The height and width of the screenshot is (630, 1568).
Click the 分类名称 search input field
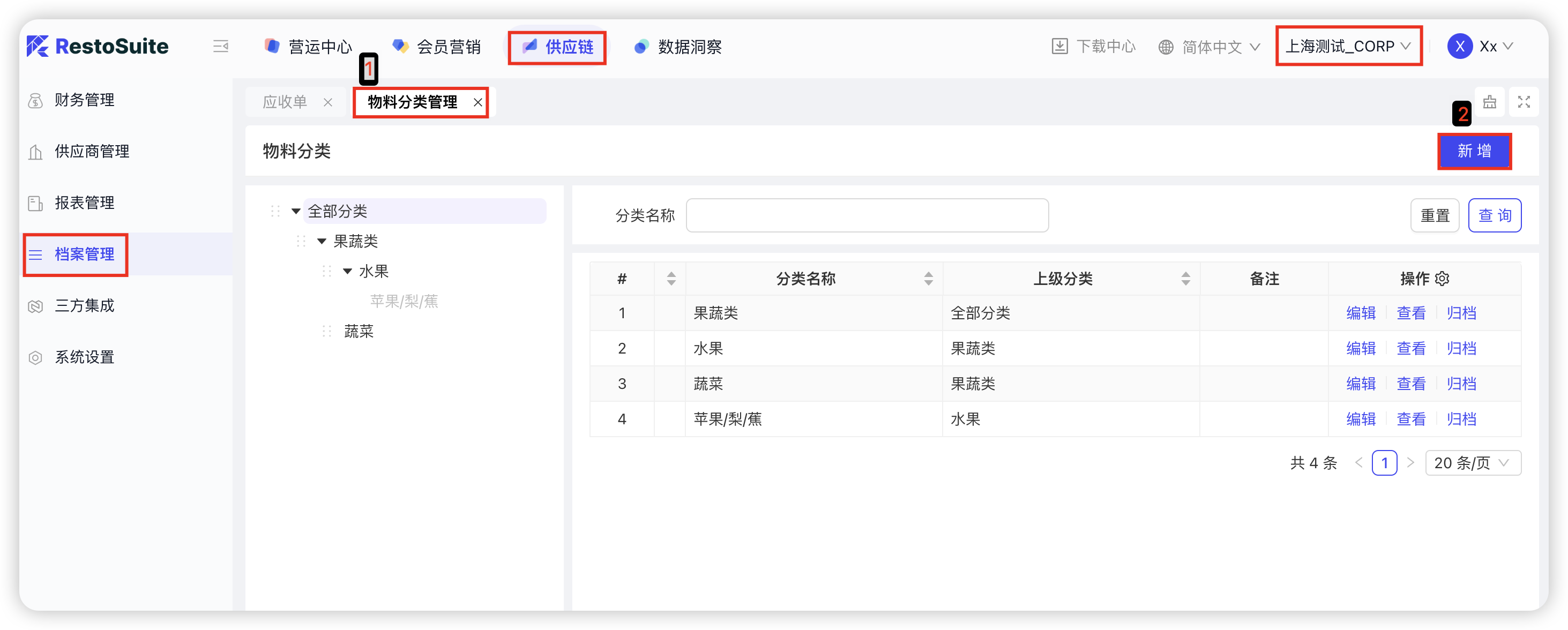tap(867, 215)
